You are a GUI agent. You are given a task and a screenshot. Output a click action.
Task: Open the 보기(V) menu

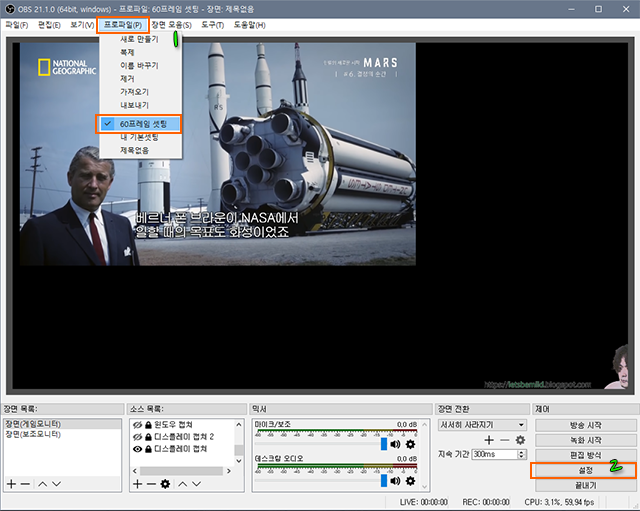pos(82,25)
